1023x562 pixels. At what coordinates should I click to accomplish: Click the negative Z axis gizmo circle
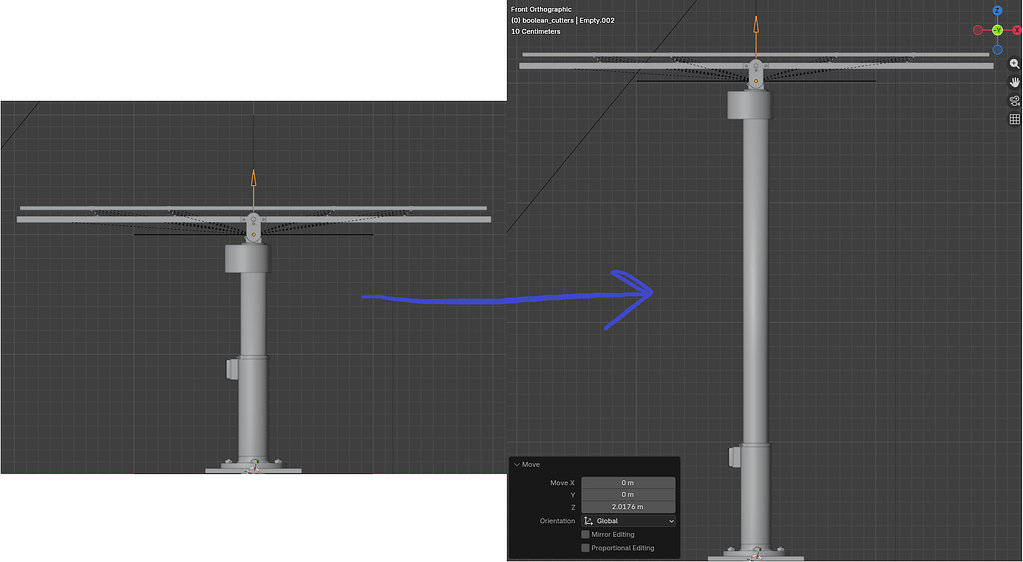[997, 50]
